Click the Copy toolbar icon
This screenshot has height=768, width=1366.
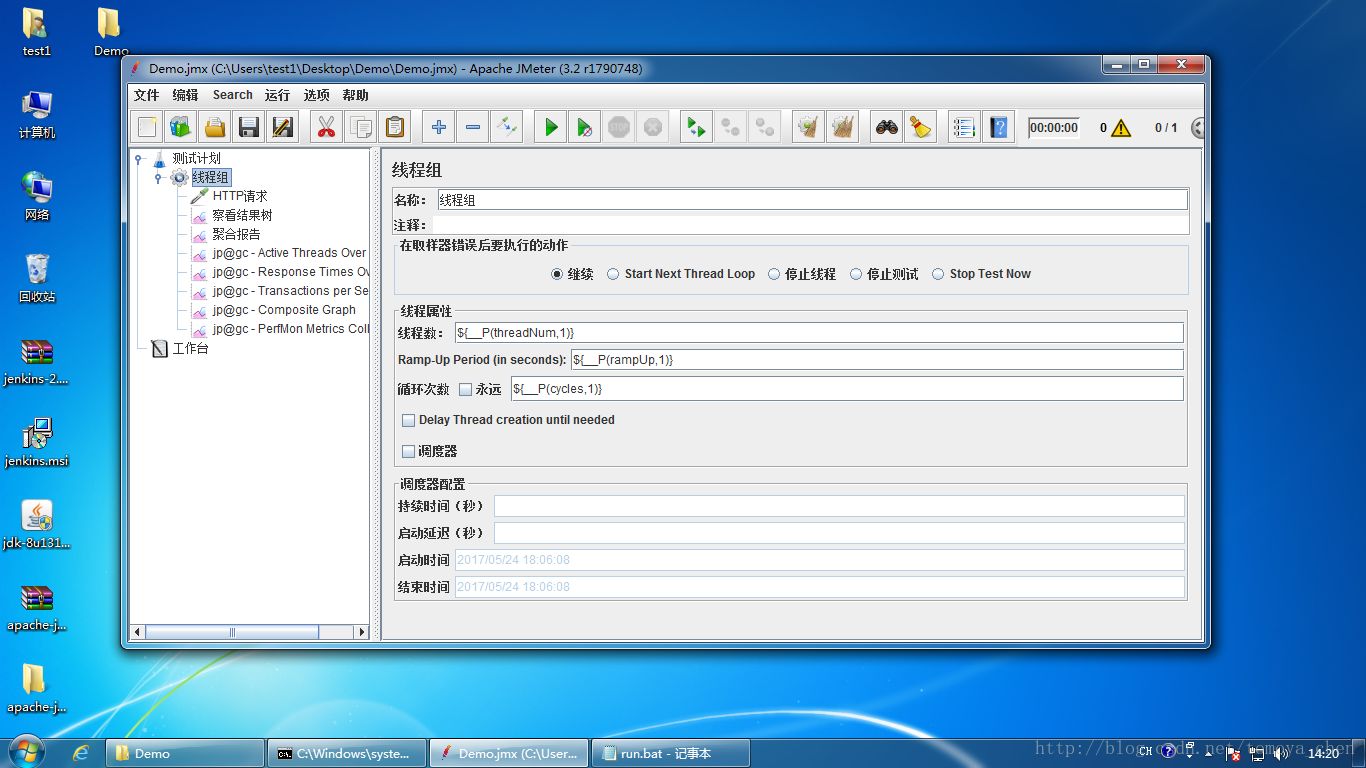360,127
